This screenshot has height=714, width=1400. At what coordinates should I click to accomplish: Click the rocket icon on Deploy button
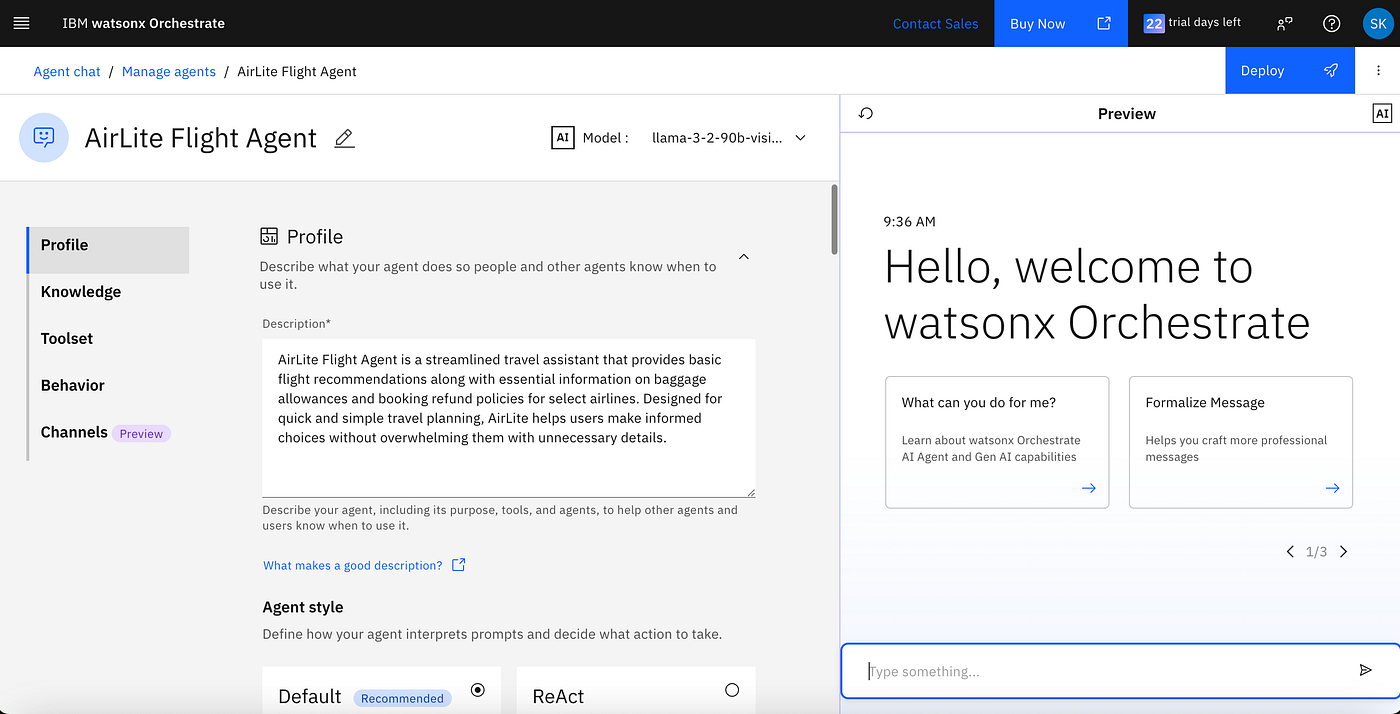(1330, 71)
